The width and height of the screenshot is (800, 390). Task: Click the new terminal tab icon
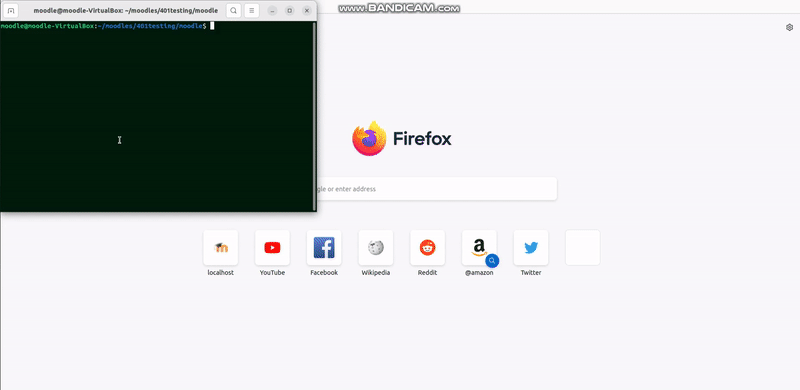coord(11,10)
